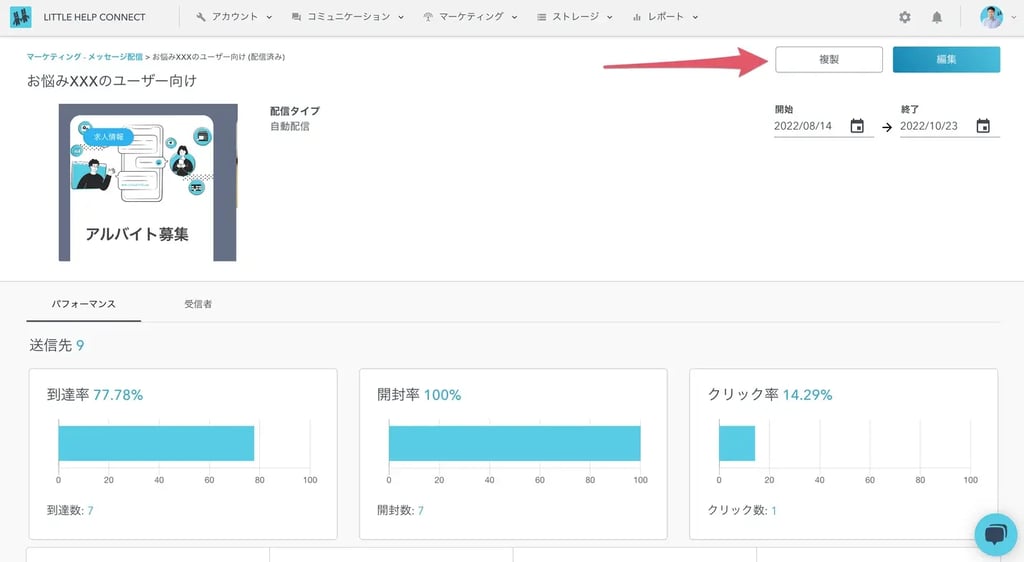Open the notifications bell icon
This screenshot has height=562, width=1024.
click(x=937, y=17)
